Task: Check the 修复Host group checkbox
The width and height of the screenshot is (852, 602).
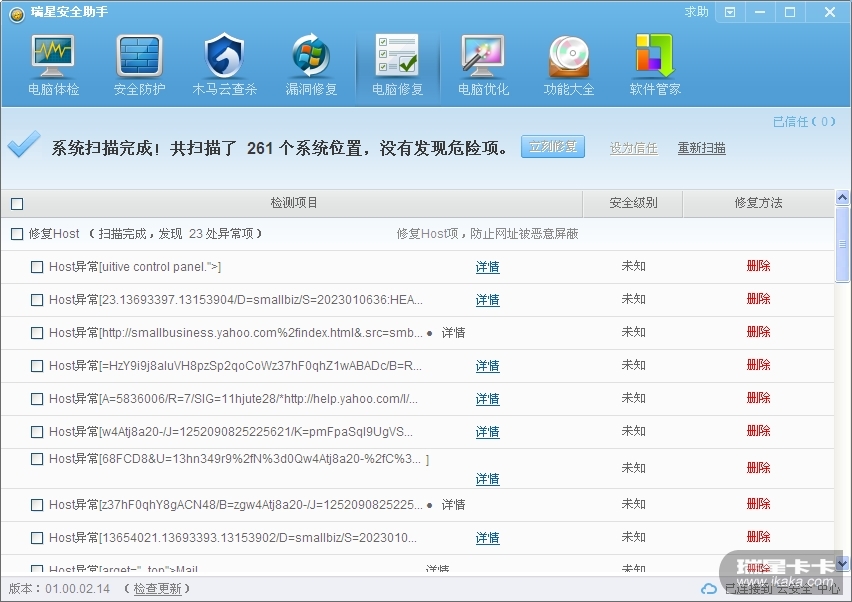Action: 17,234
